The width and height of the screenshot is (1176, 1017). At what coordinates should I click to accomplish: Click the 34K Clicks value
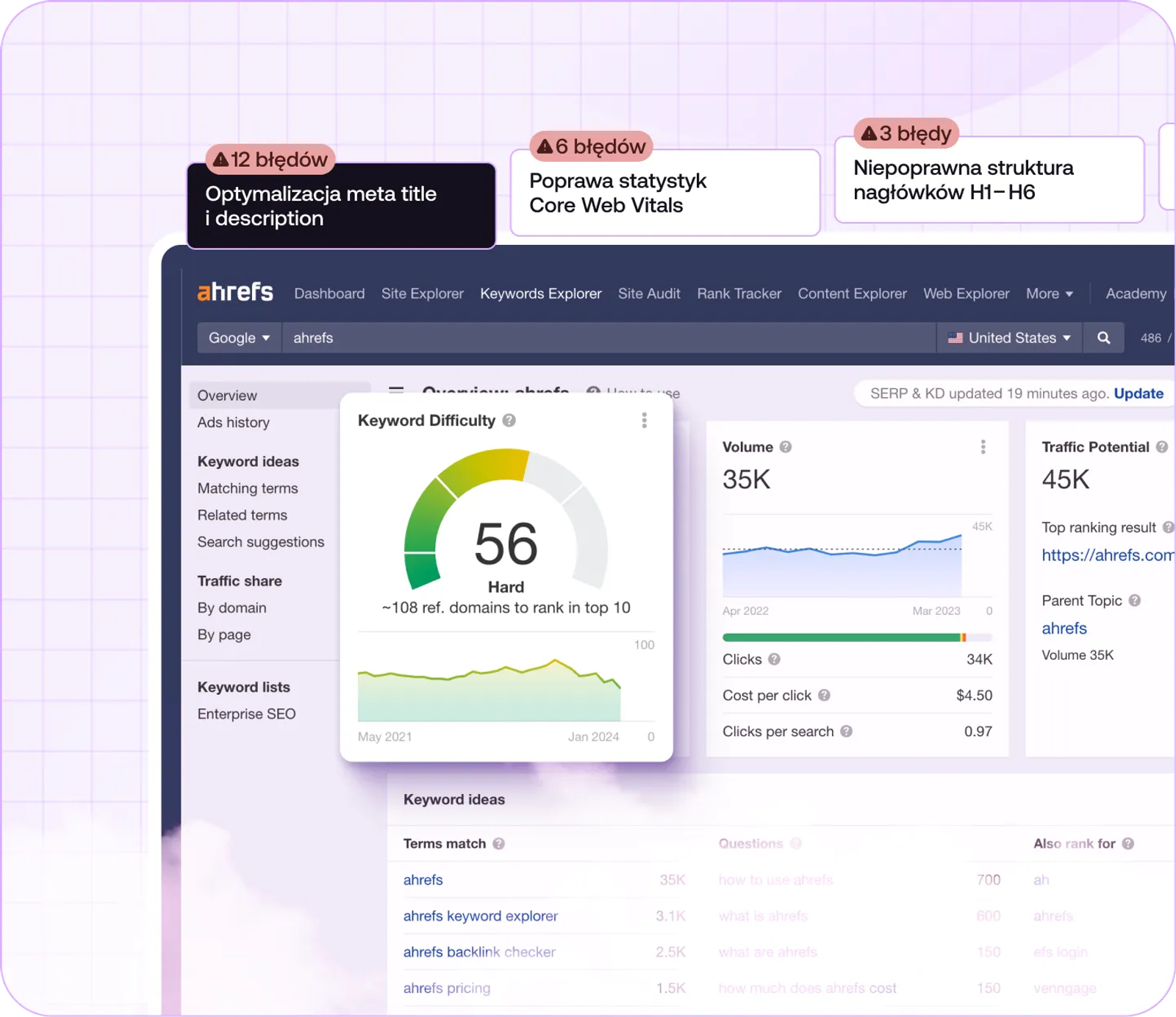pyautogui.click(x=979, y=660)
